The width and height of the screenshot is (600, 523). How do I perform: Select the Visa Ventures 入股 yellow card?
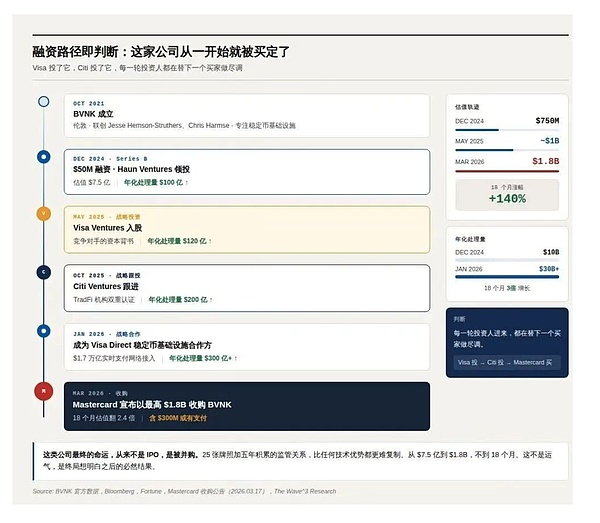[x=247, y=229]
